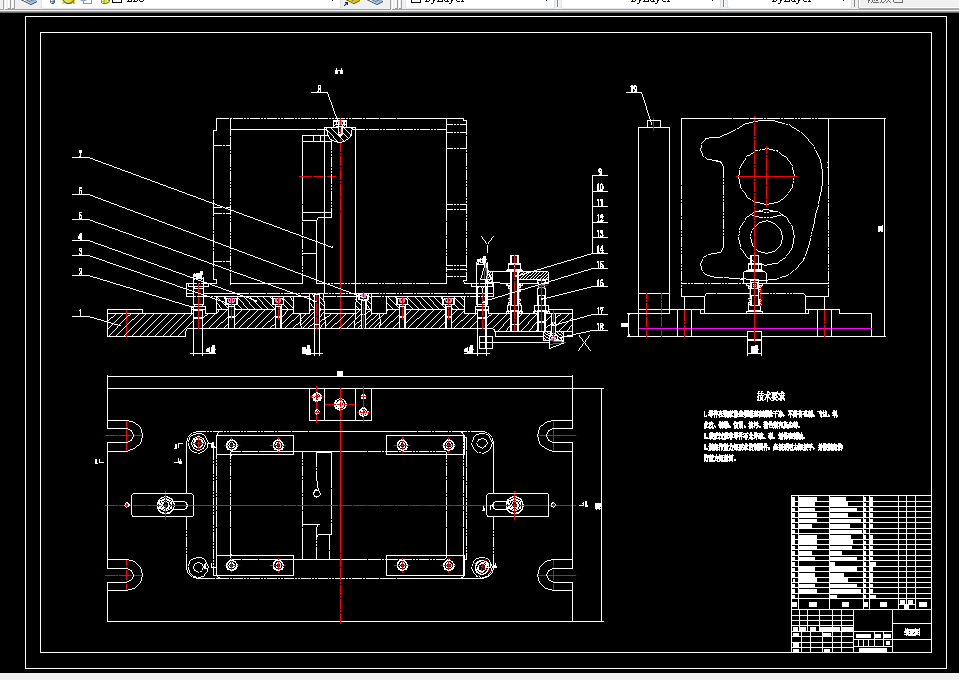Select part callout number 12 label
The width and height of the screenshot is (959, 680).
click(x=600, y=218)
